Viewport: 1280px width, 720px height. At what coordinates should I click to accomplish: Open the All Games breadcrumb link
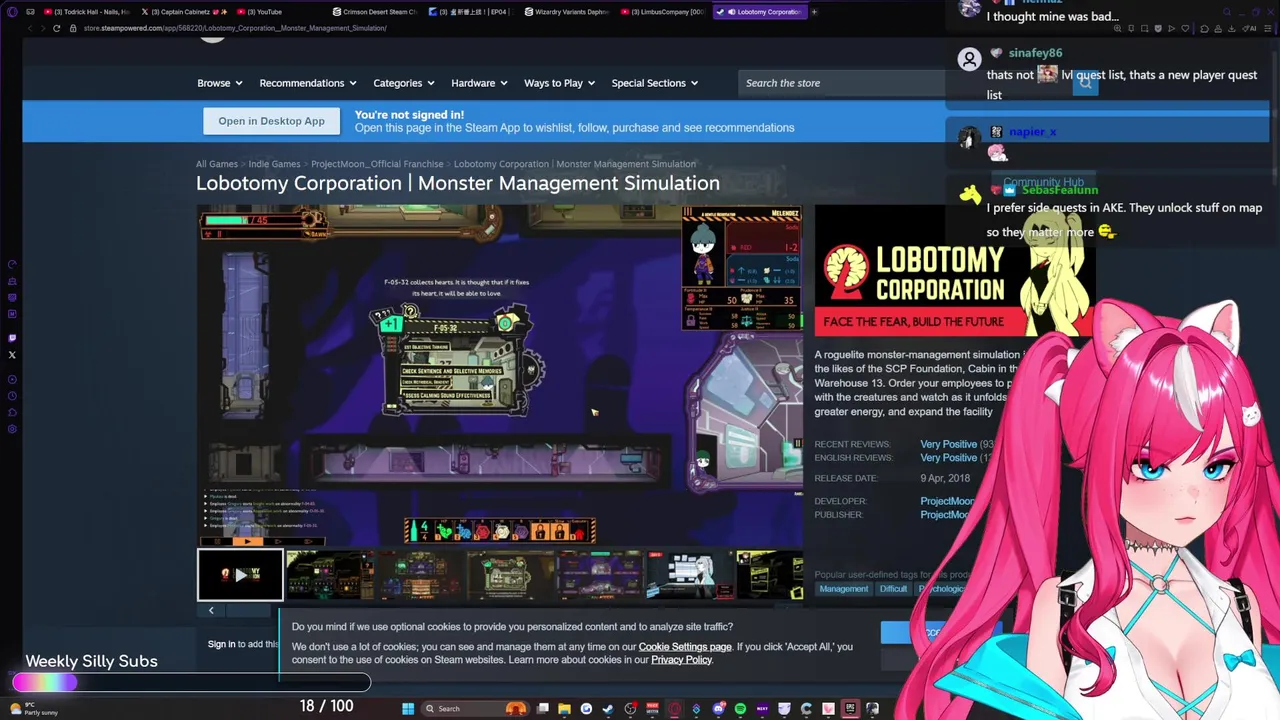click(x=217, y=164)
